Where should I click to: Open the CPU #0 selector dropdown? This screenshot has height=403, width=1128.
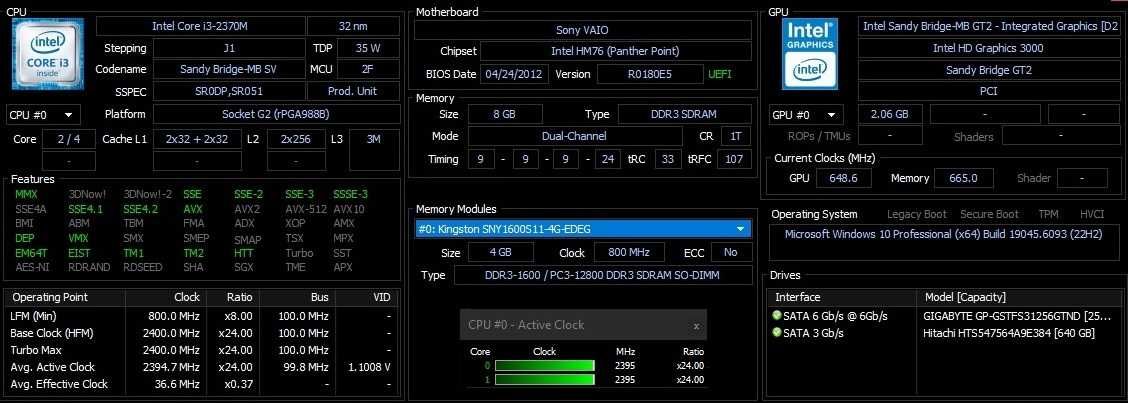(x=44, y=115)
